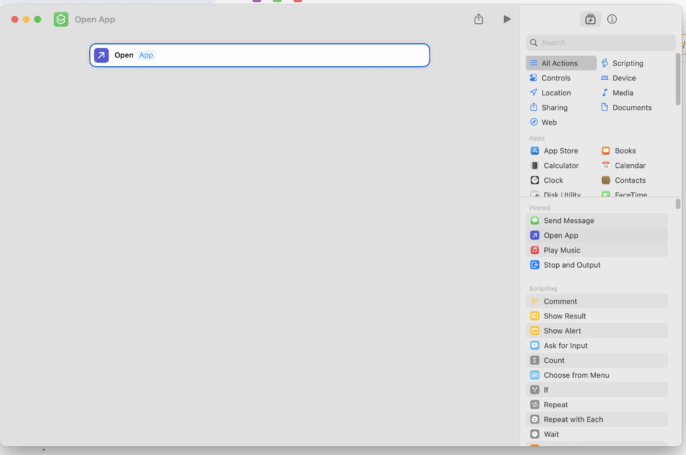The width and height of the screenshot is (686, 455).
Task: Select the Scripting category
Action: tap(627, 63)
